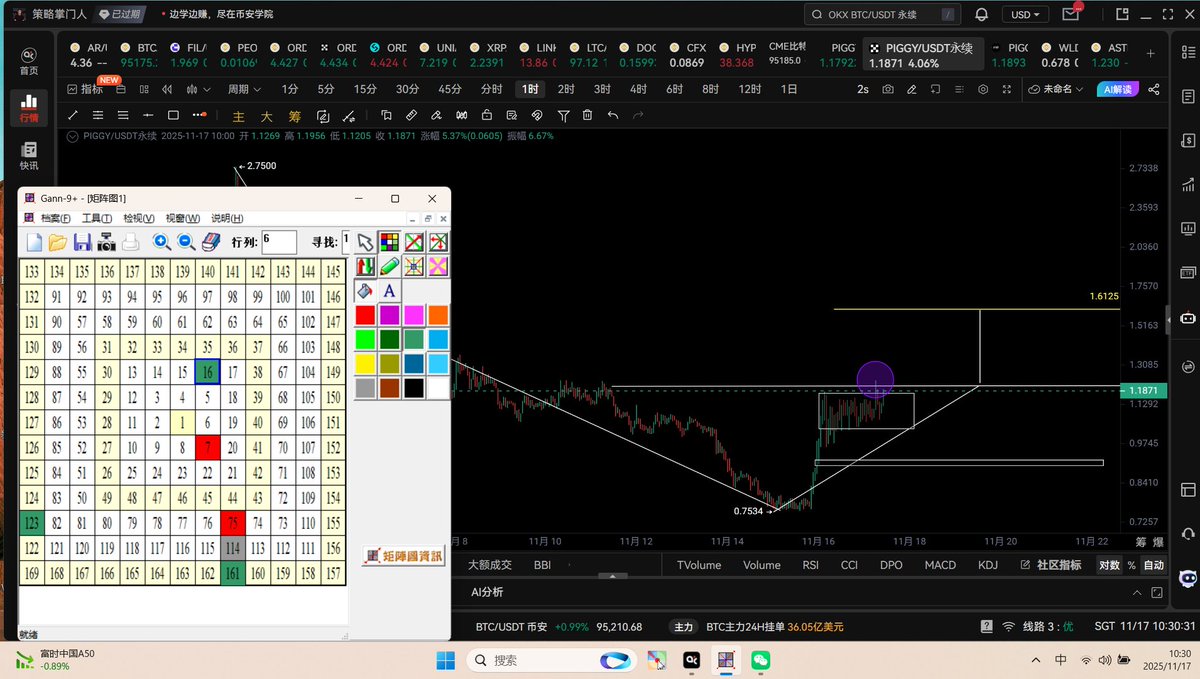1200x679 pixels.
Task: Toggle the % percent scale
Action: coord(1132,565)
